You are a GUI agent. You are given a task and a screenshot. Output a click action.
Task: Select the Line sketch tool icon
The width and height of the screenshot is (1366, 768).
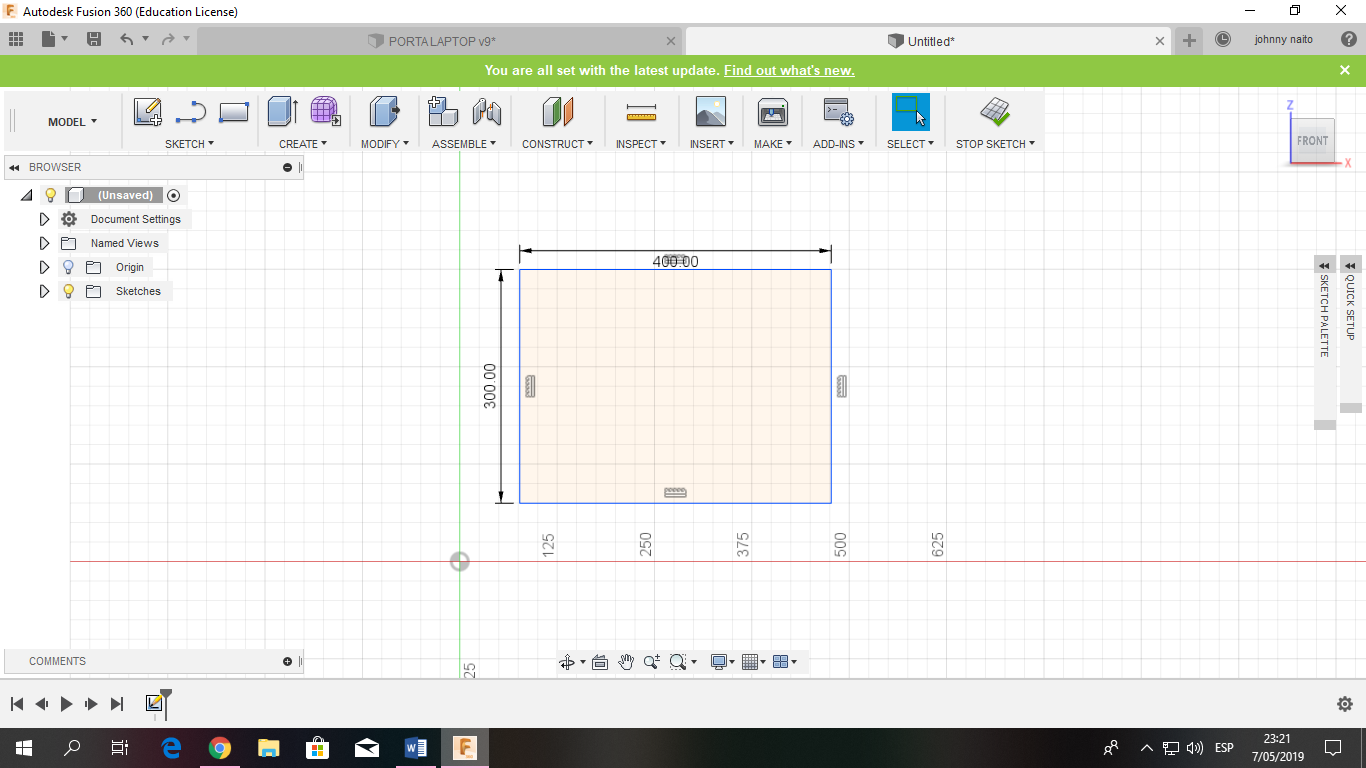(x=190, y=112)
